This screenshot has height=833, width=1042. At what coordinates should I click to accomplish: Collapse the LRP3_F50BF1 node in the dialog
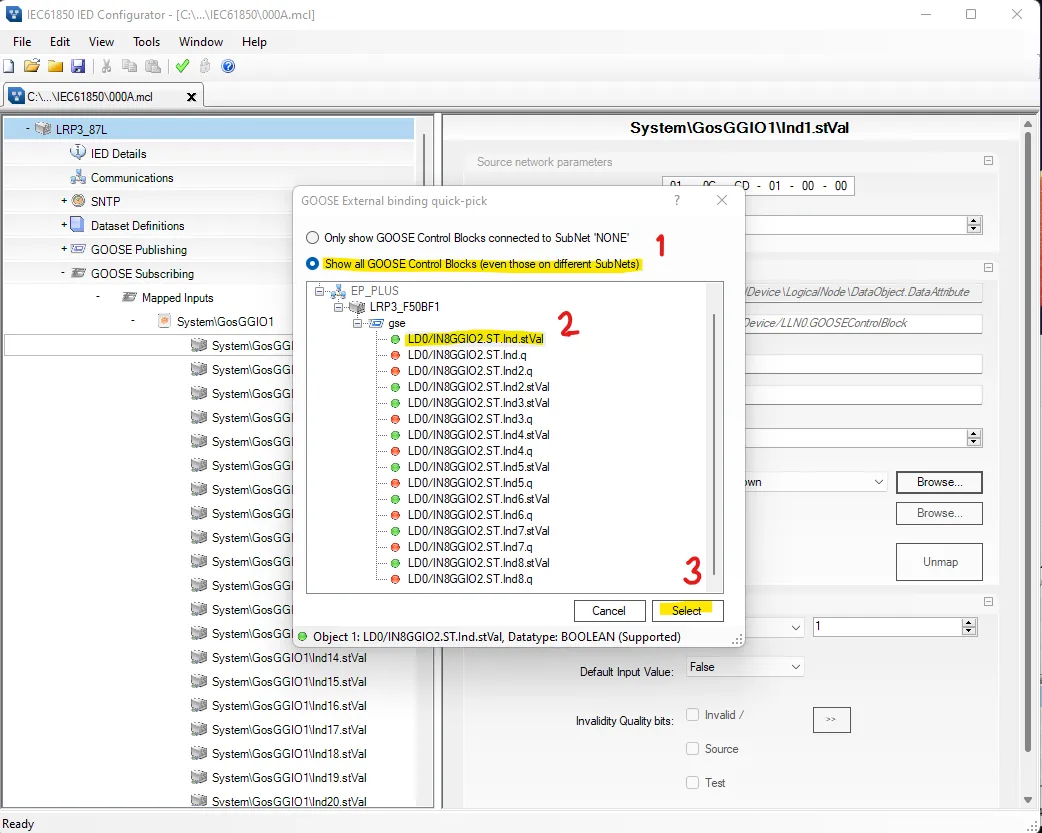pyautogui.click(x=338, y=307)
